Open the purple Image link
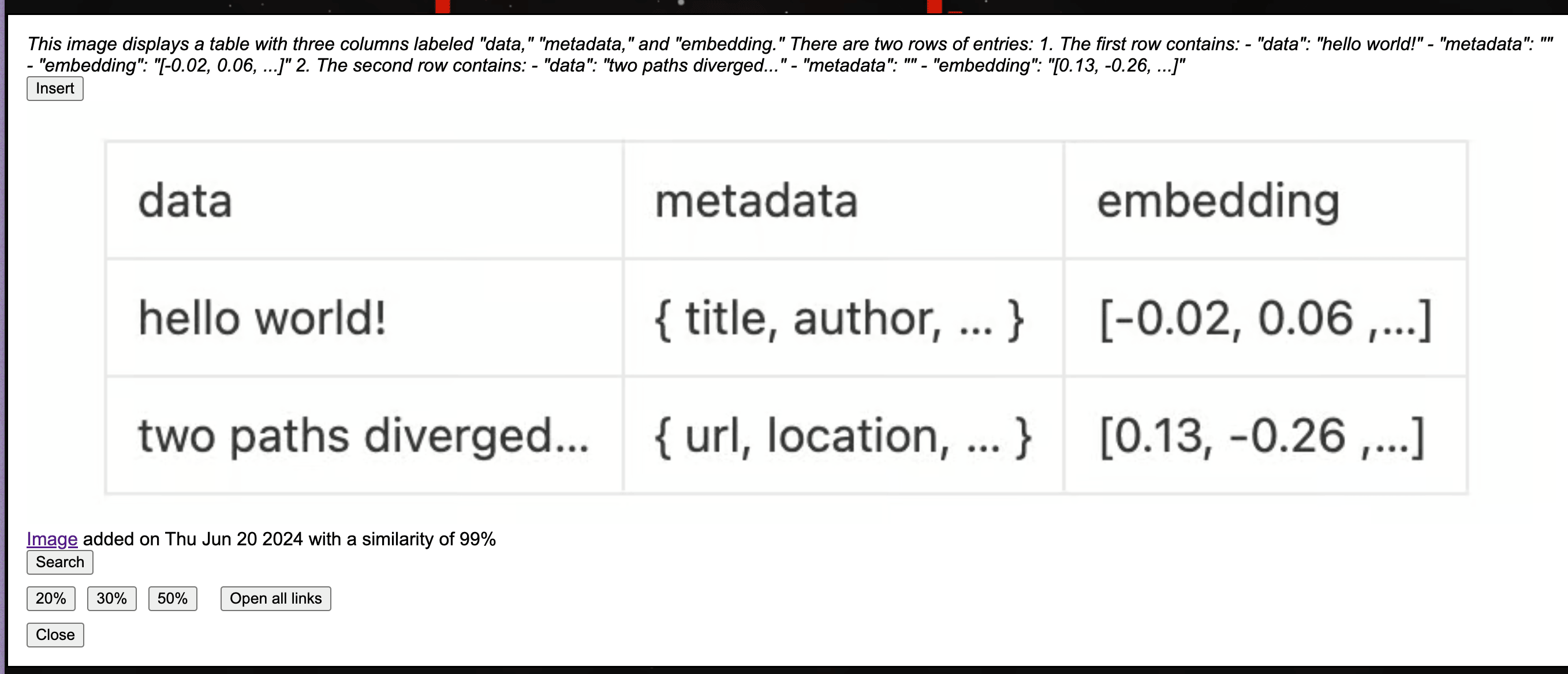Image resolution: width=1568 pixels, height=674 pixels. (52, 539)
